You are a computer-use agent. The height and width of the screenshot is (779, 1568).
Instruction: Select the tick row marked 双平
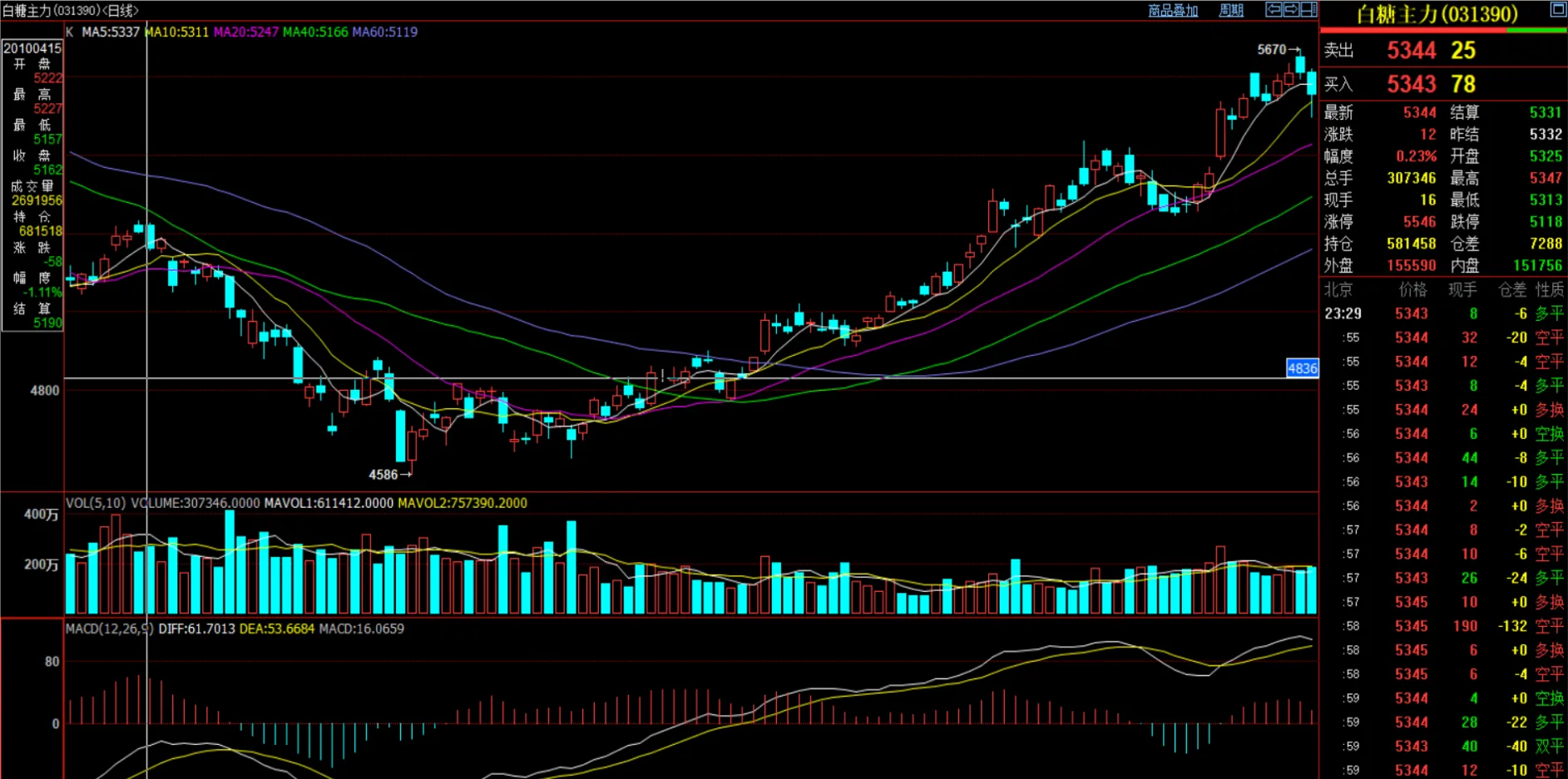click(x=1444, y=747)
